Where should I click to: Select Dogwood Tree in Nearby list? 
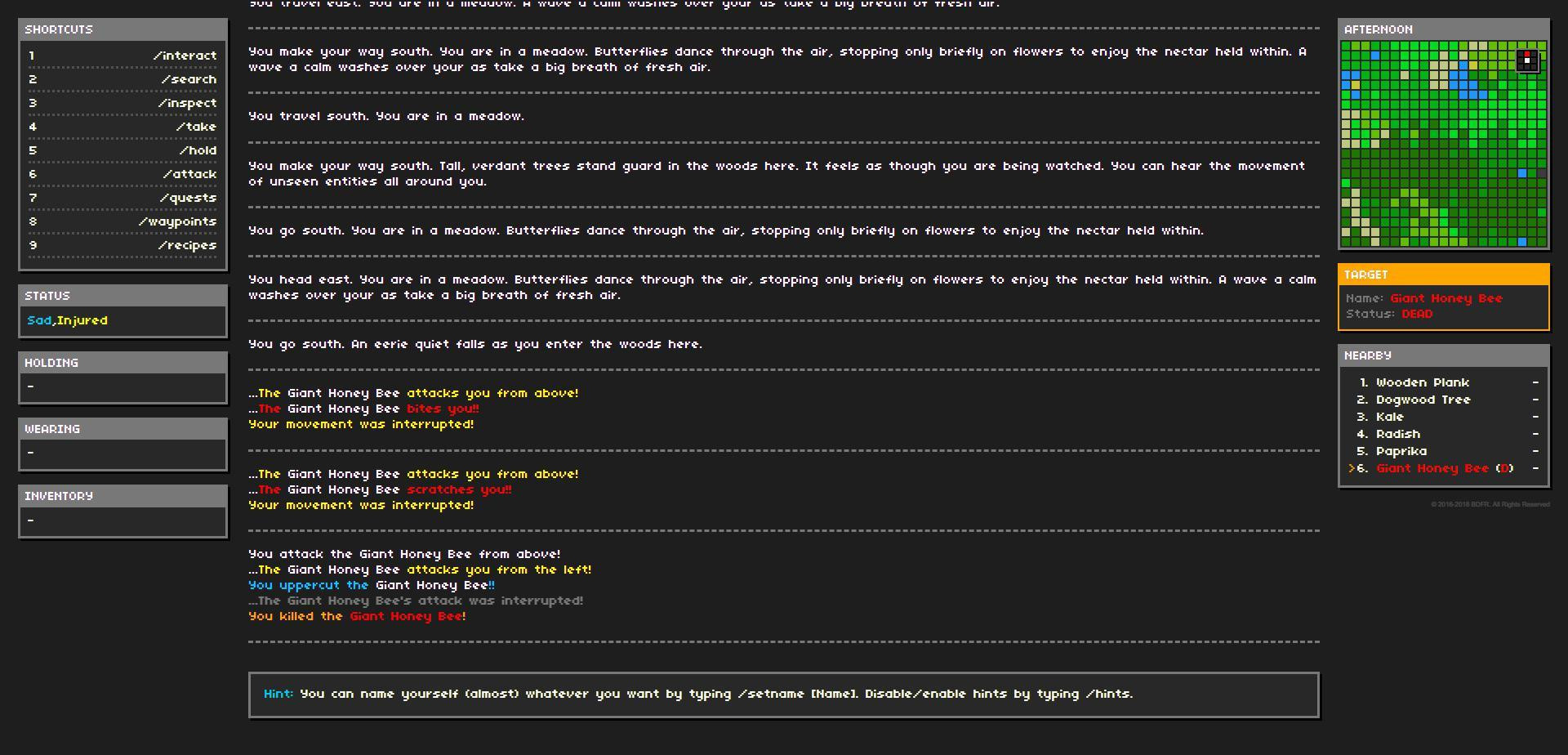tap(1443, 400)
